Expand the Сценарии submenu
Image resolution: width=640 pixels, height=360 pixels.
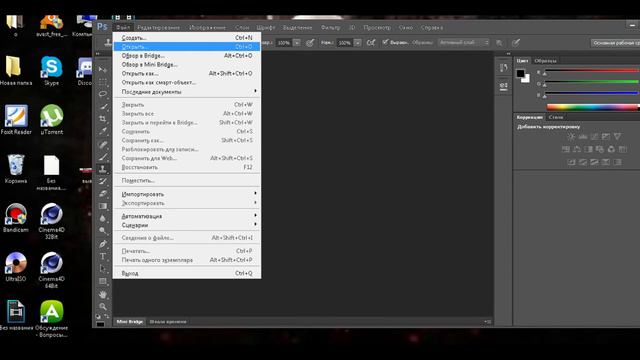click(x=187, y=225)
